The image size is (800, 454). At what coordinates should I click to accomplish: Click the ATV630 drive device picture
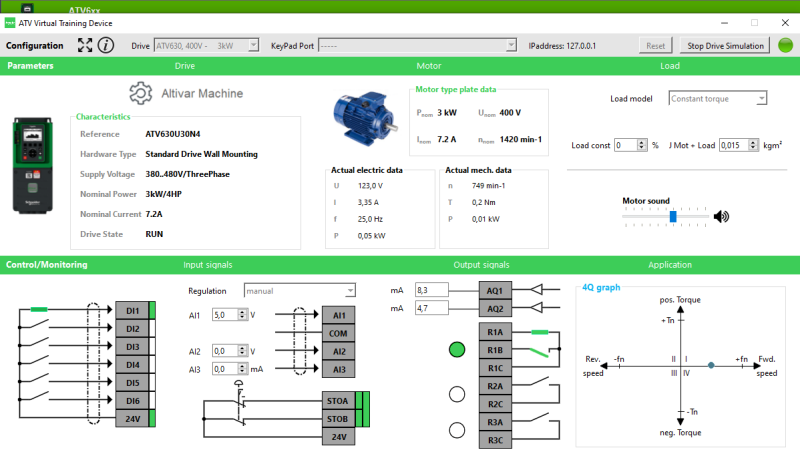coord(36,165)
